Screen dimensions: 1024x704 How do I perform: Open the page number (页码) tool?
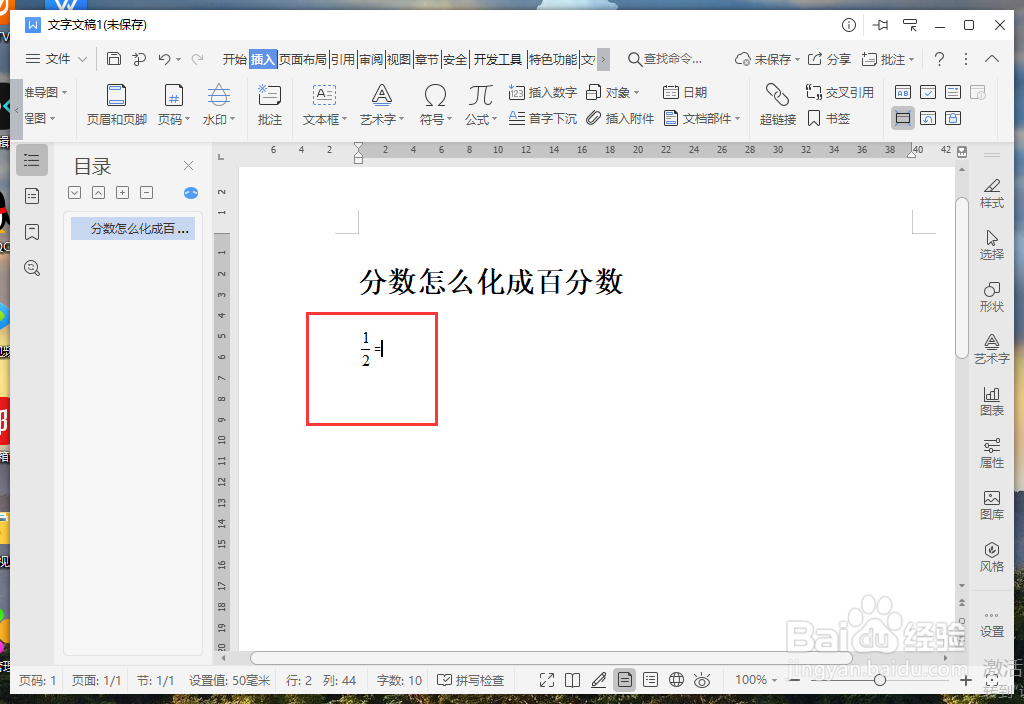pos(174,104)
